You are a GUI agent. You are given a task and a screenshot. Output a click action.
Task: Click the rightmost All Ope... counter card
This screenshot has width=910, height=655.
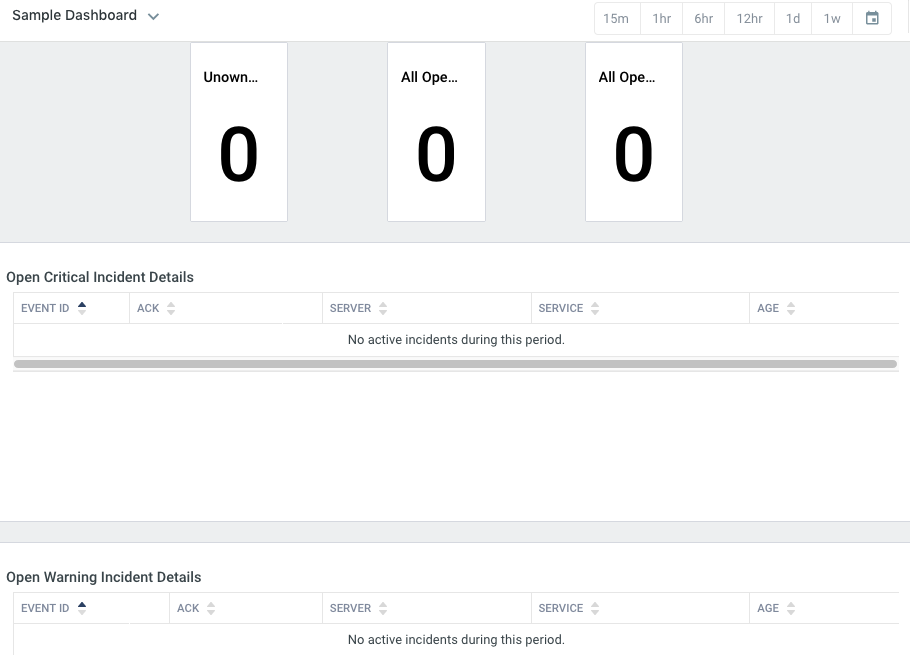(634, 132)
